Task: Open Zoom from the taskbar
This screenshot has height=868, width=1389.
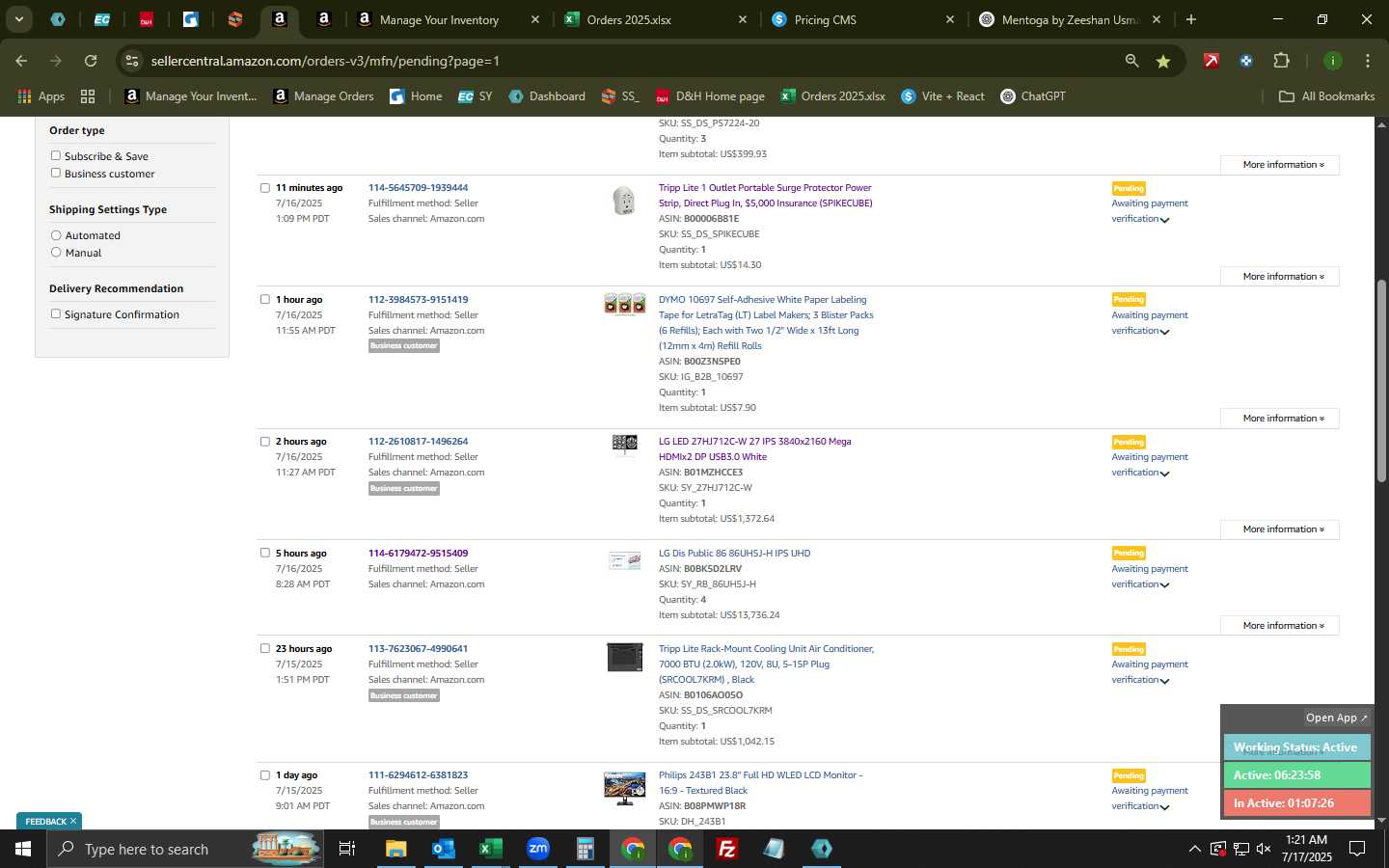Action: point(537,849)
